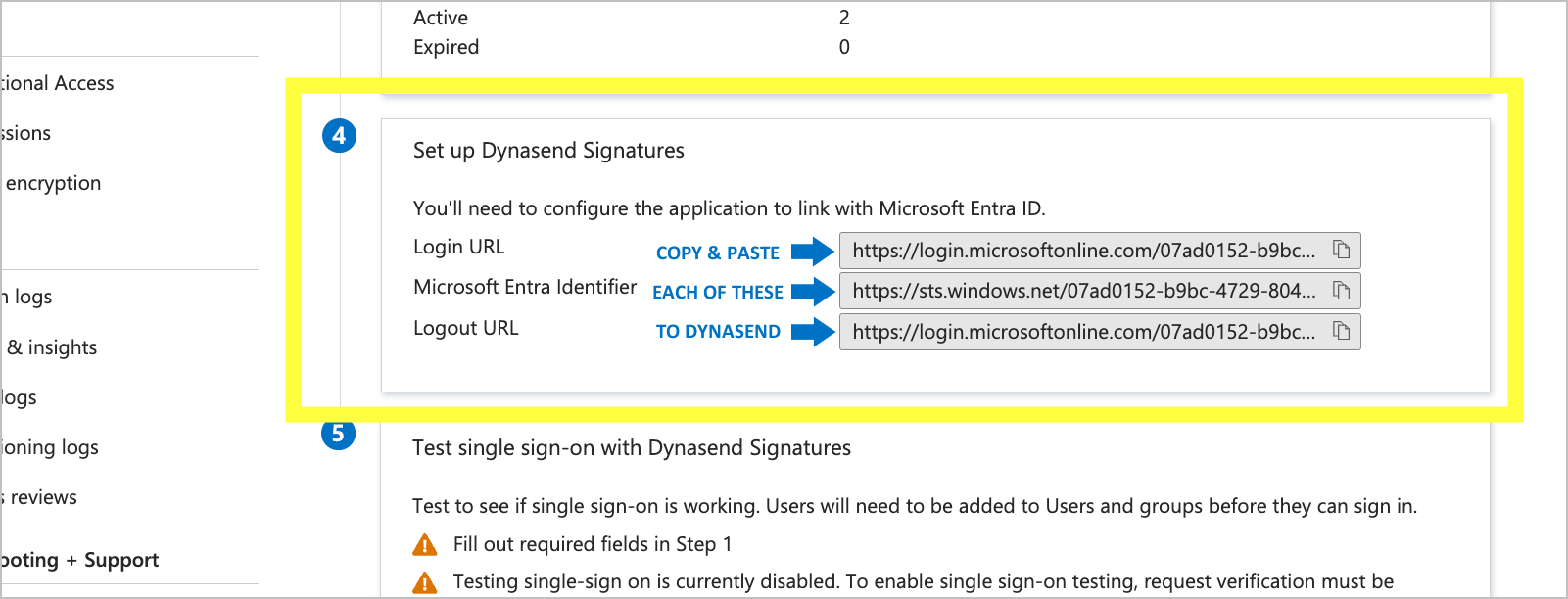Copy the Login URL using its copy icon
The width and height of the screenshot is (1568, 599).
[x=1343, y=250]
